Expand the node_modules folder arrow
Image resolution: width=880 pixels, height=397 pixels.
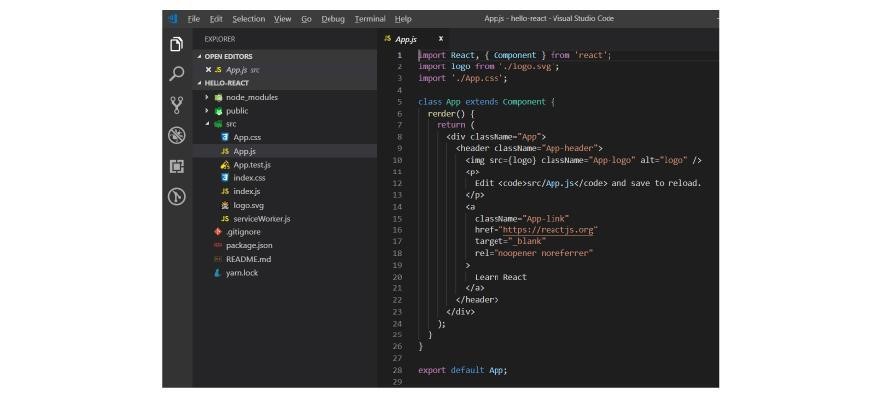207,97
